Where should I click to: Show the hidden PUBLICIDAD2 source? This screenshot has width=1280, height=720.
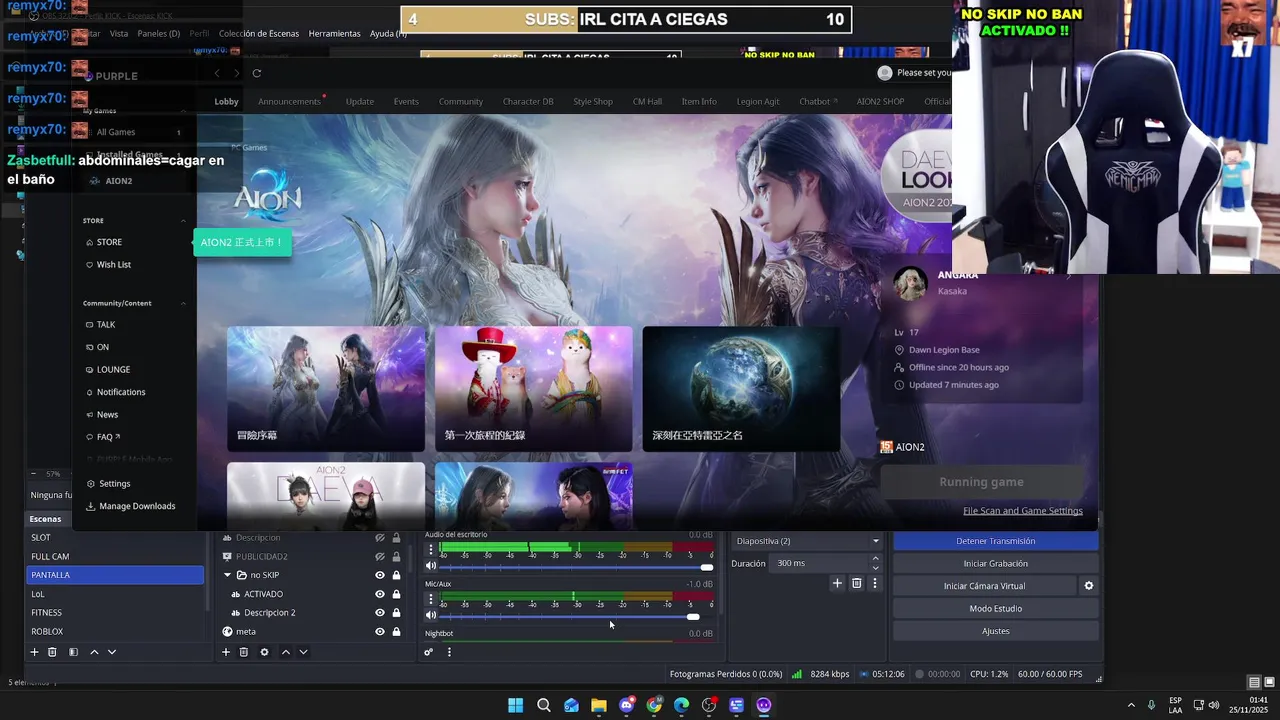tap(380, 556)
